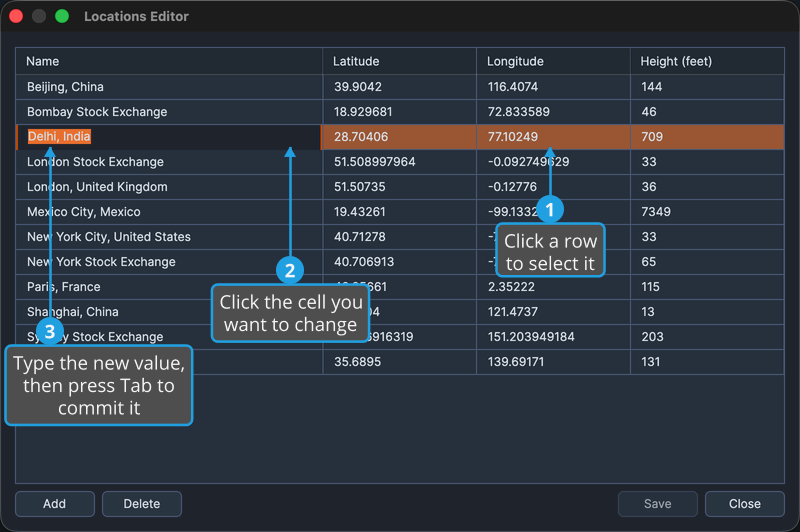Screen dimensions: 800x532
Task: Select the Latitude column header
Action: (399, 61)
